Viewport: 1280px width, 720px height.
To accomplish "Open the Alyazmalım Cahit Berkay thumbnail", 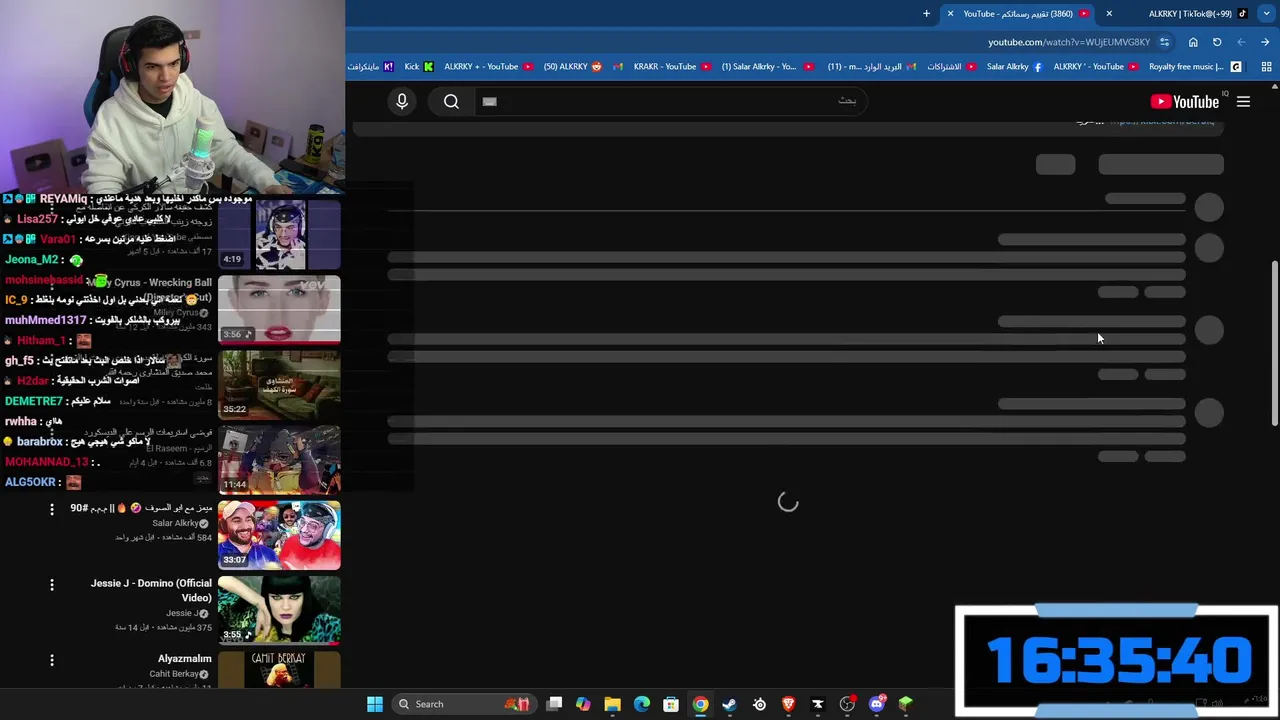I will click(x=279, y=670).
